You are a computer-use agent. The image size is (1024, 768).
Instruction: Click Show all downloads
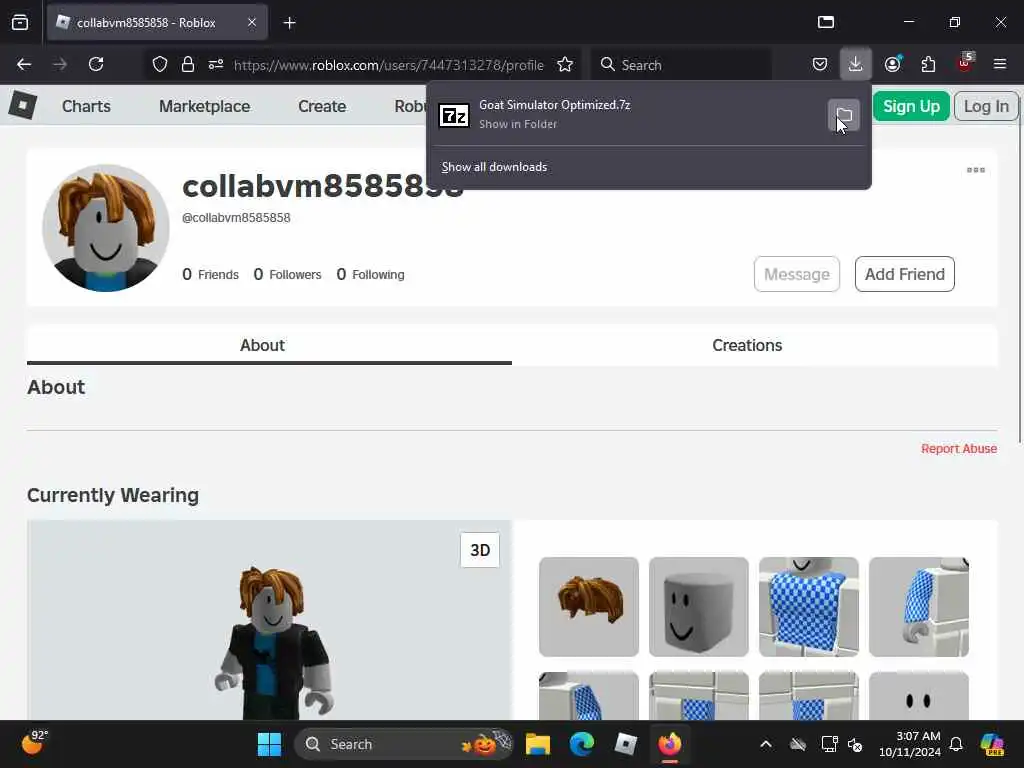pyautogui.click(x=494, y=167)
